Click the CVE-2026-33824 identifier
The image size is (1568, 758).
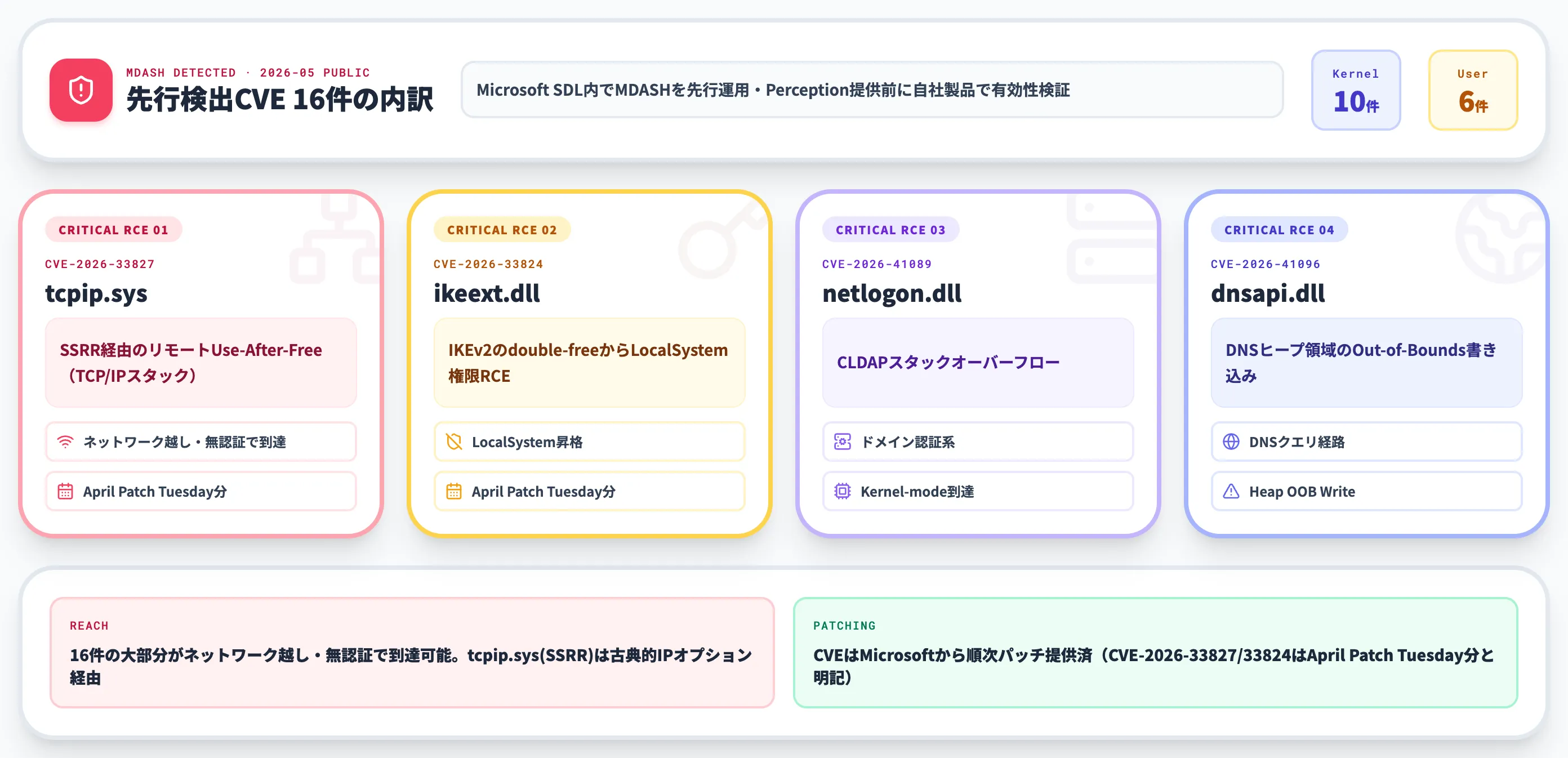tap(488, 264)
